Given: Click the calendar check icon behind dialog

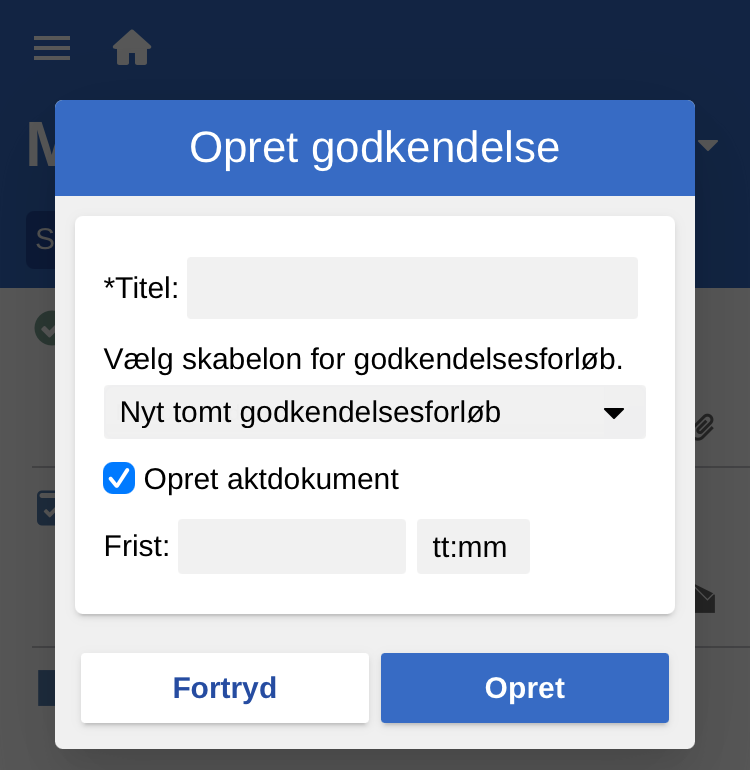Looking at the screenshot, I should [x=45, y=507].
